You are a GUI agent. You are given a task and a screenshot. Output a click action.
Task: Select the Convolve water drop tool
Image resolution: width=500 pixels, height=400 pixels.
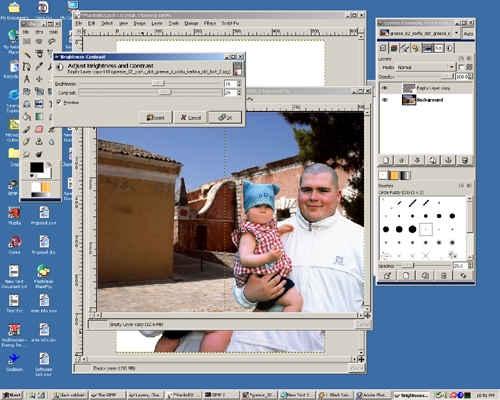coord(51,142)
